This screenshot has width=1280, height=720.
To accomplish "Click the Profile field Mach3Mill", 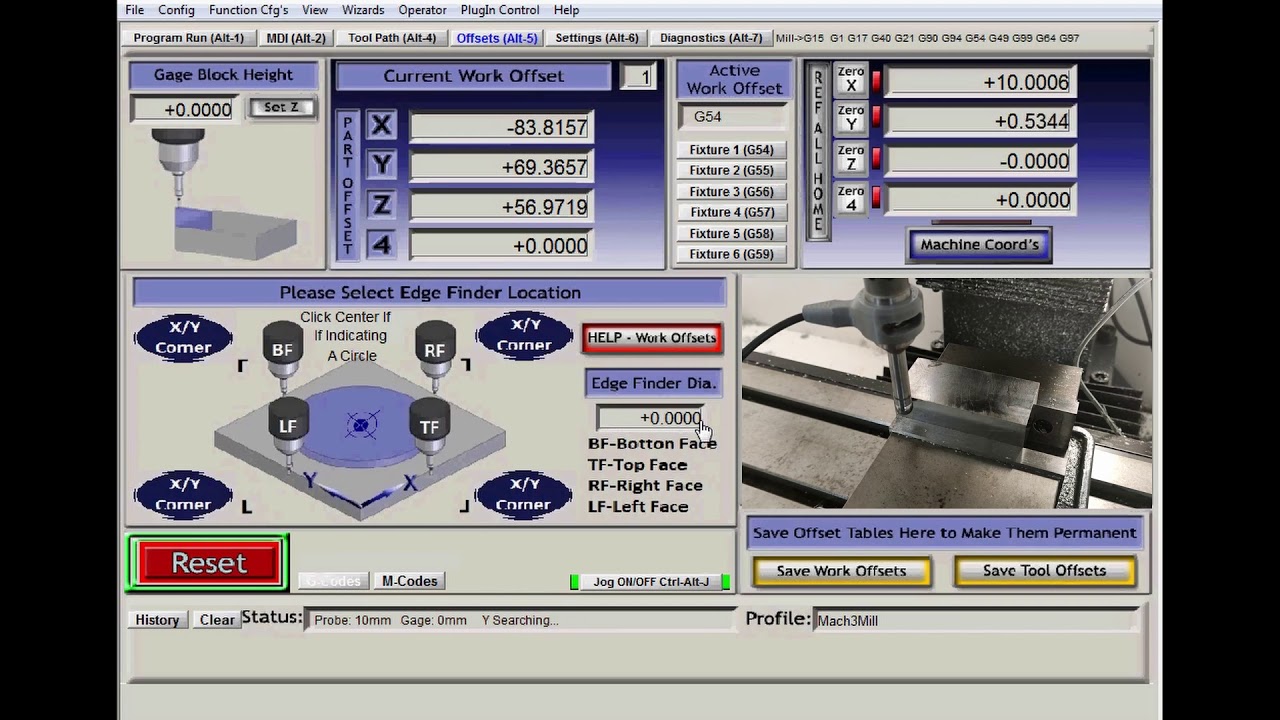I will [x=975, y=621].
